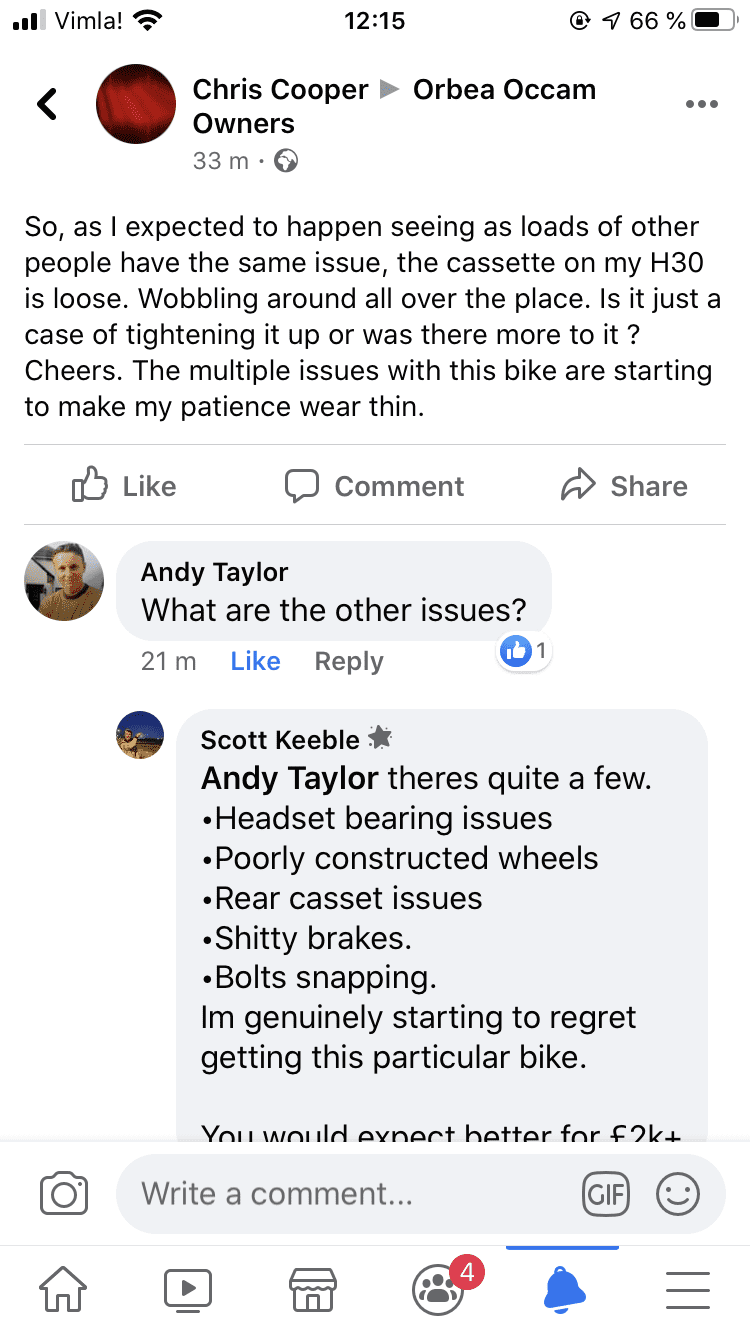
Task: Open the GIF picker
Action: (606, 1193)
